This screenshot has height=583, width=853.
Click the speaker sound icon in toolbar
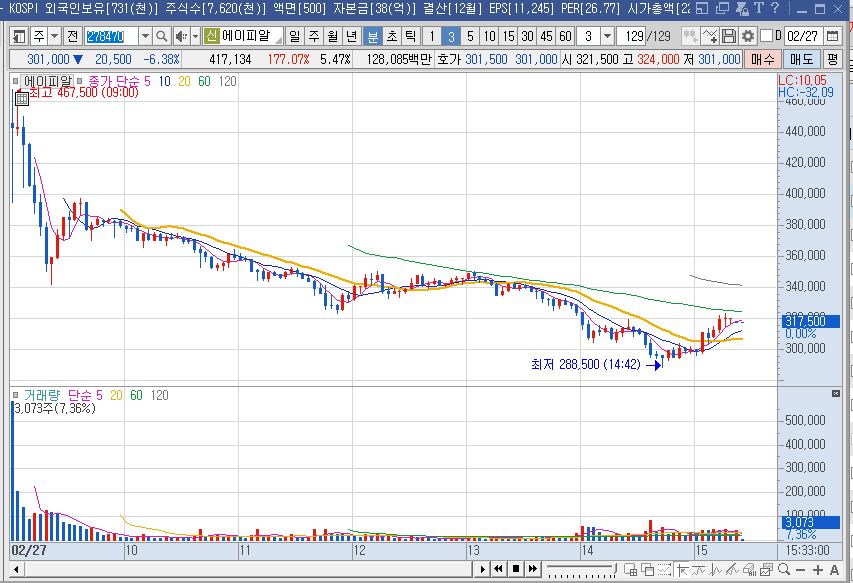(181, 36)
